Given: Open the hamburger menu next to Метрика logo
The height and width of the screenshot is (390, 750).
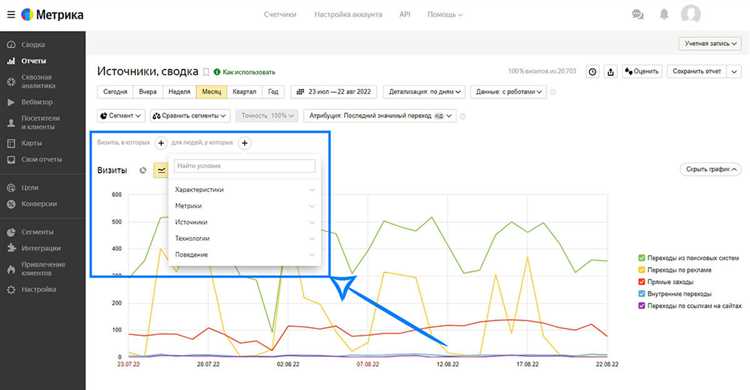Looking at the screenshot, I should pos(11,14).
